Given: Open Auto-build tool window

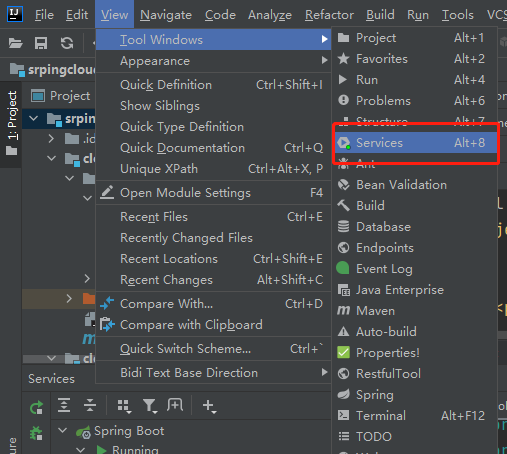Looking at the screenshot, I should point(415,332).
